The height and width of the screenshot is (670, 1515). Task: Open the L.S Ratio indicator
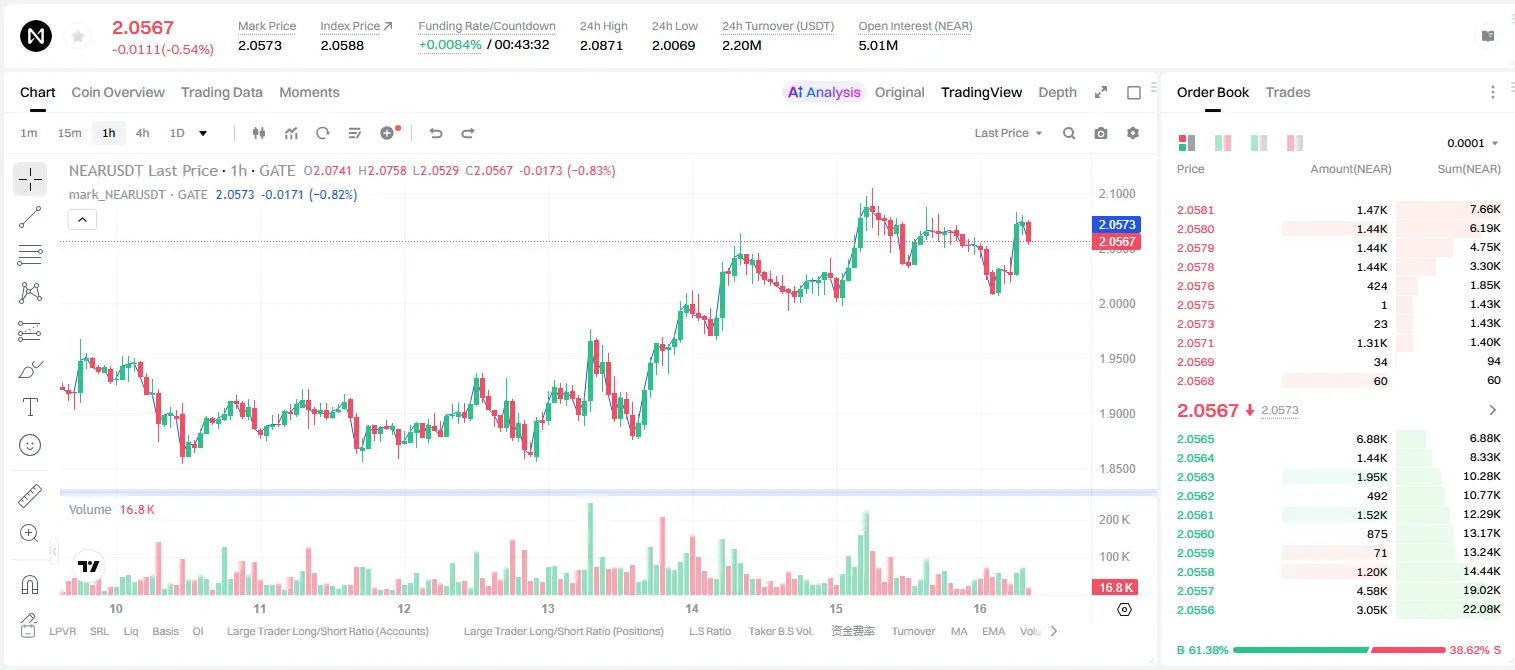[x=710, y=631]
